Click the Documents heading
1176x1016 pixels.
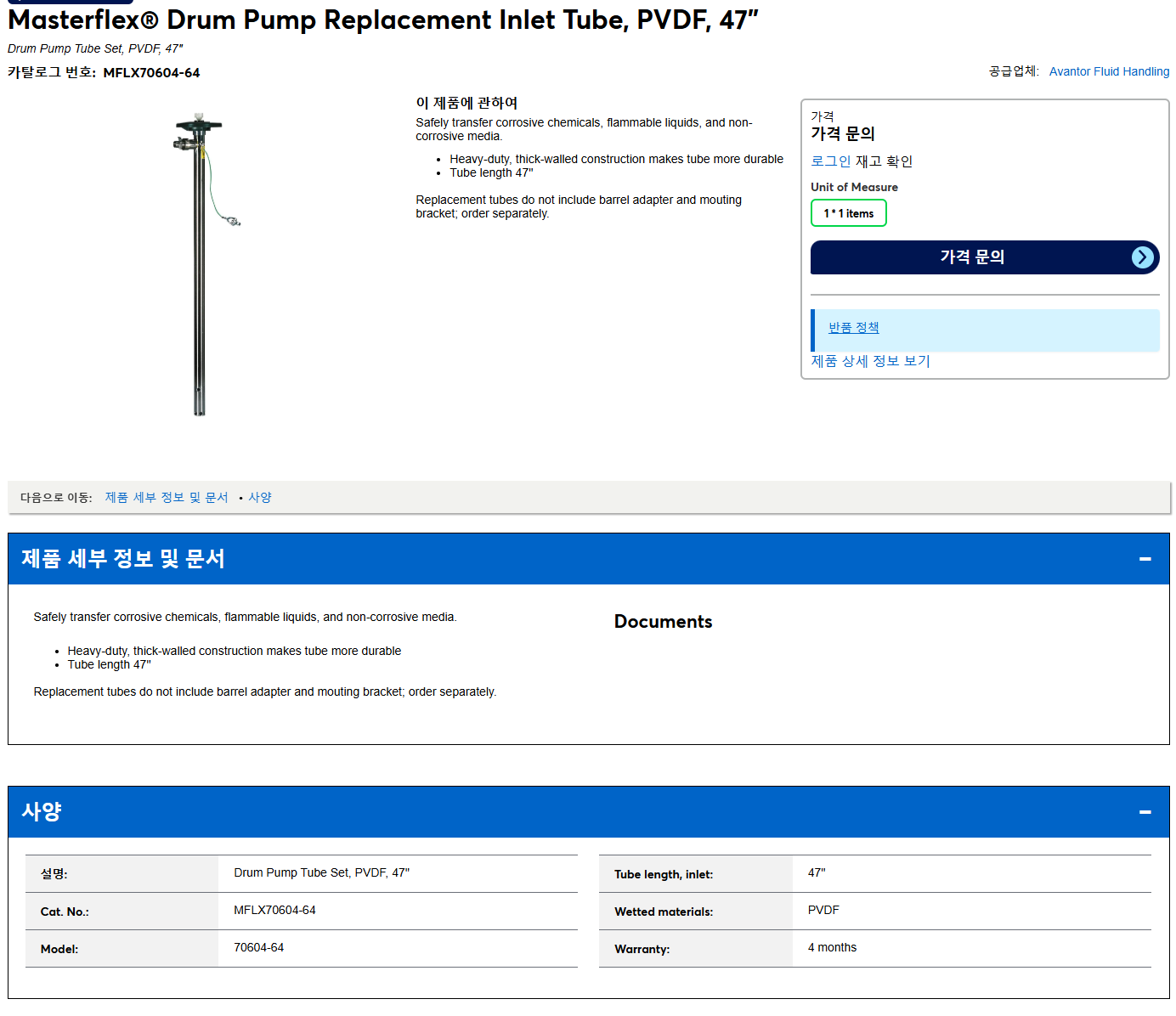pyautogui.click(x=663, y=622)
